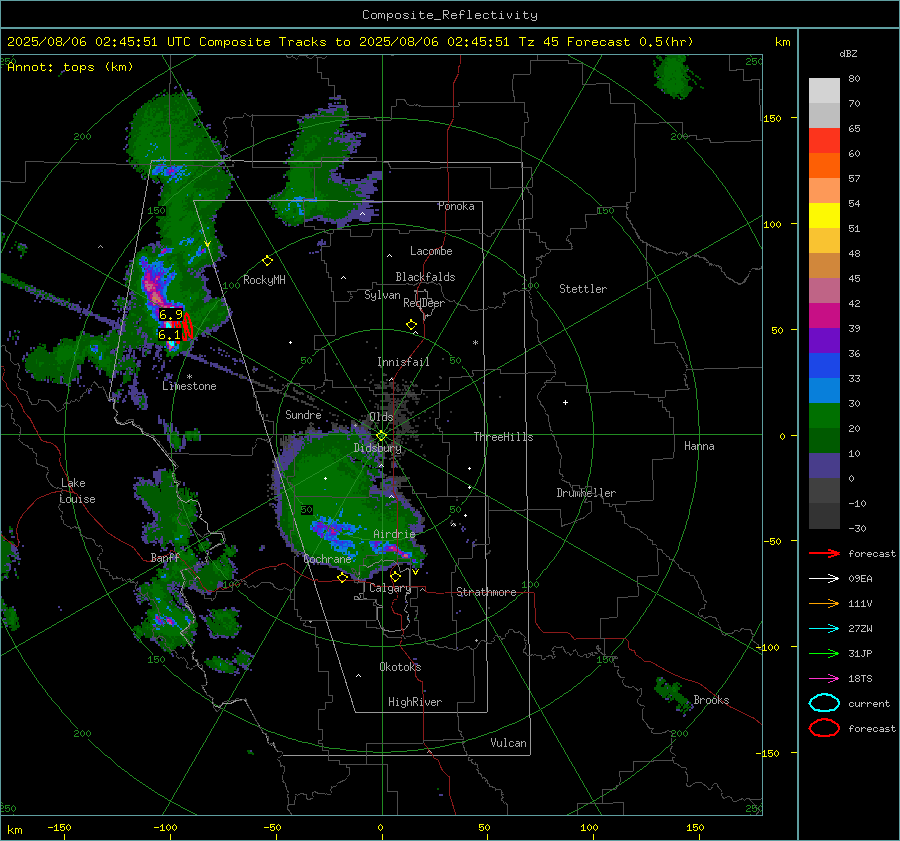900x841 pixels.
Task: Click the slate 10 dBZ color swatch
Action: pyautogui.click(x=824, y=466)
